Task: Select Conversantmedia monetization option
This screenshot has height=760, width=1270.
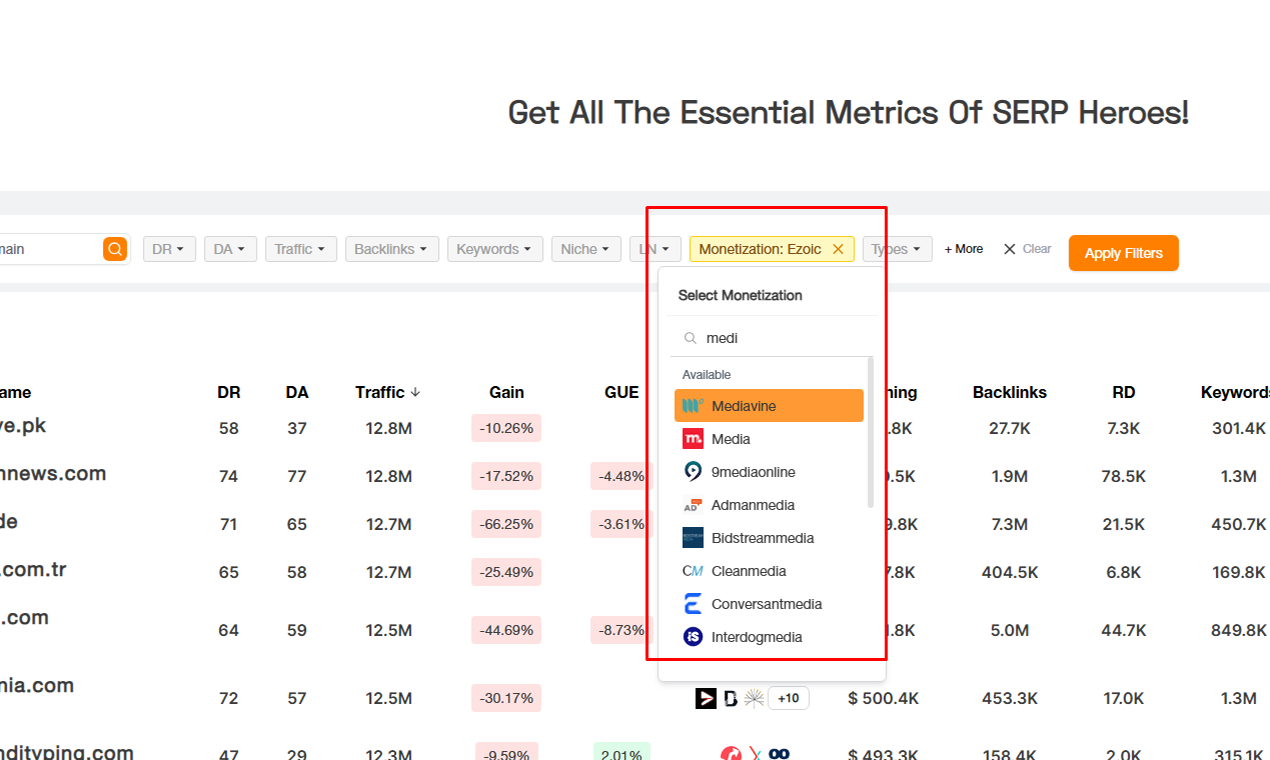Action: 769,604
